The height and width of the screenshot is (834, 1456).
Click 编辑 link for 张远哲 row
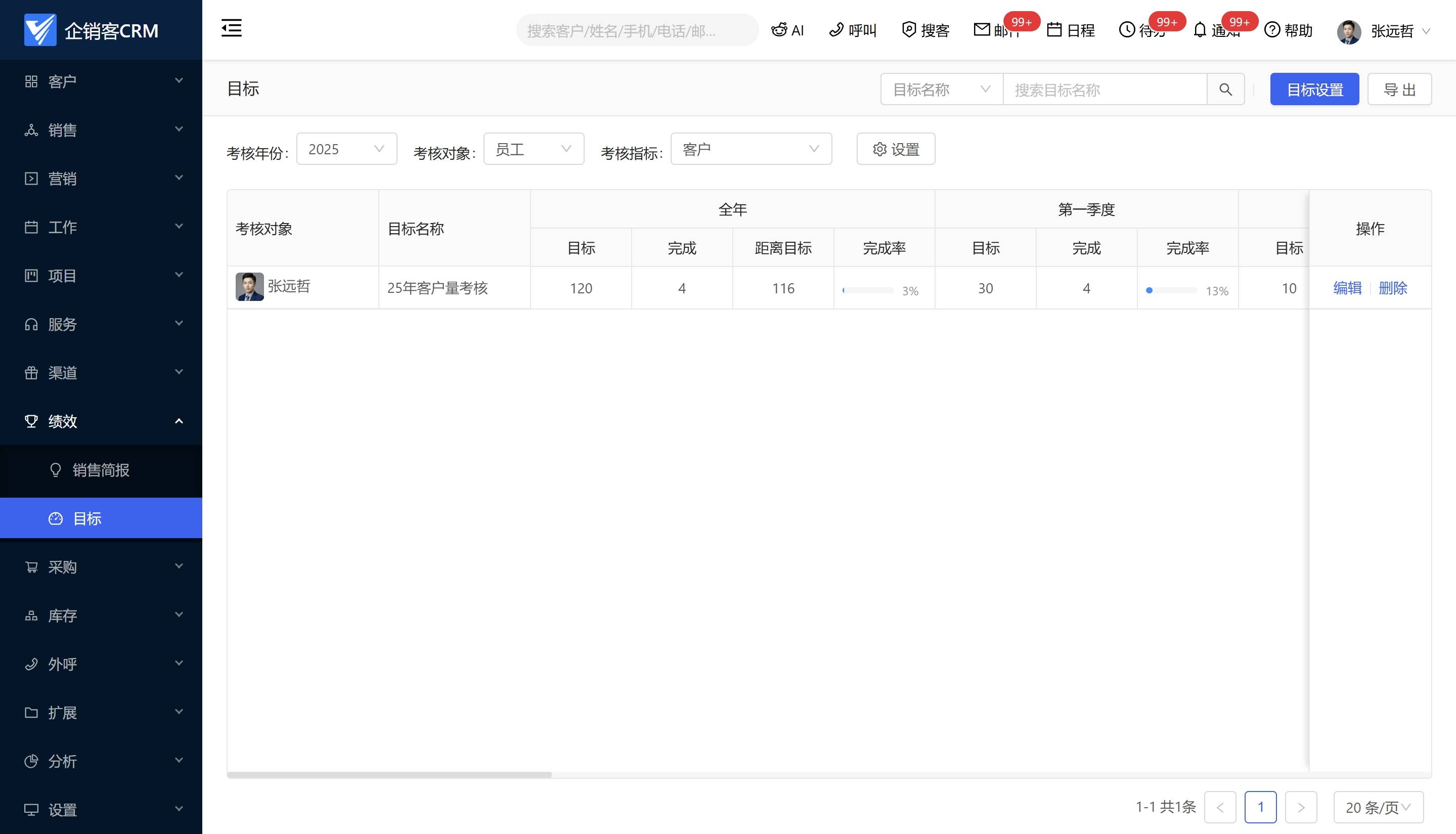1347,288
